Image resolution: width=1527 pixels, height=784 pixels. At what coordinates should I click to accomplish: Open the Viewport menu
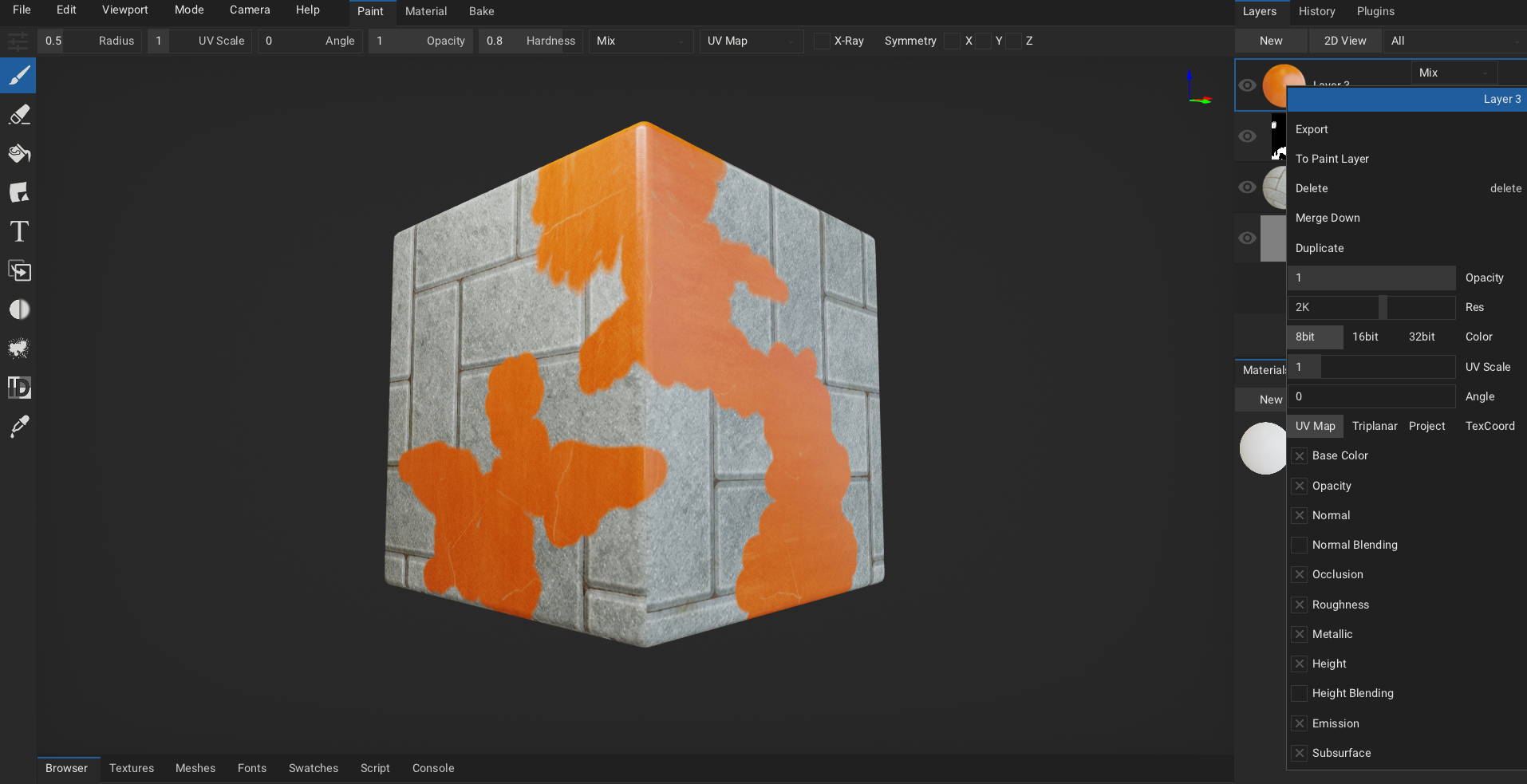[125, 10]
